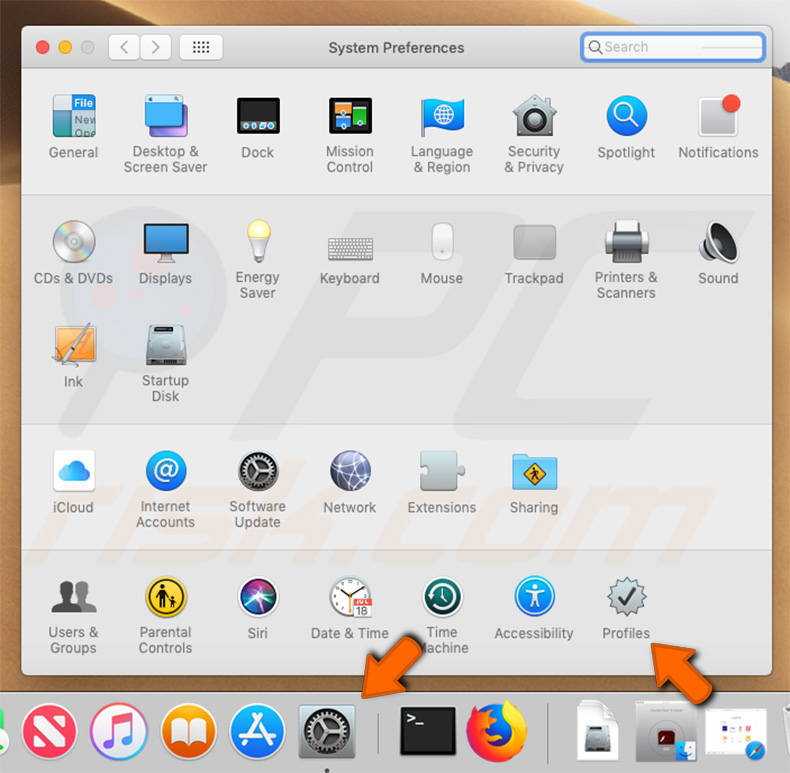Open Extensions preferences
The image size is (790, 773).
click(442, 471)
